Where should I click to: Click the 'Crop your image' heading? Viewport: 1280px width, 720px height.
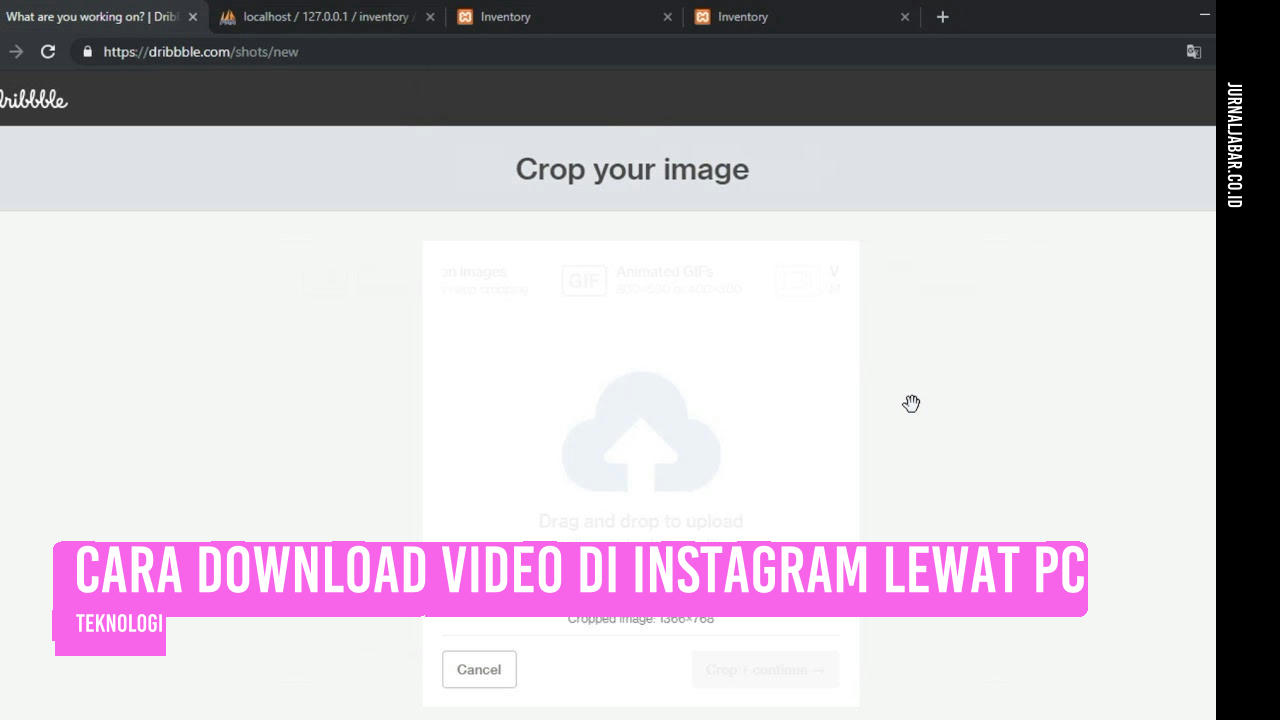click(632, 169)
